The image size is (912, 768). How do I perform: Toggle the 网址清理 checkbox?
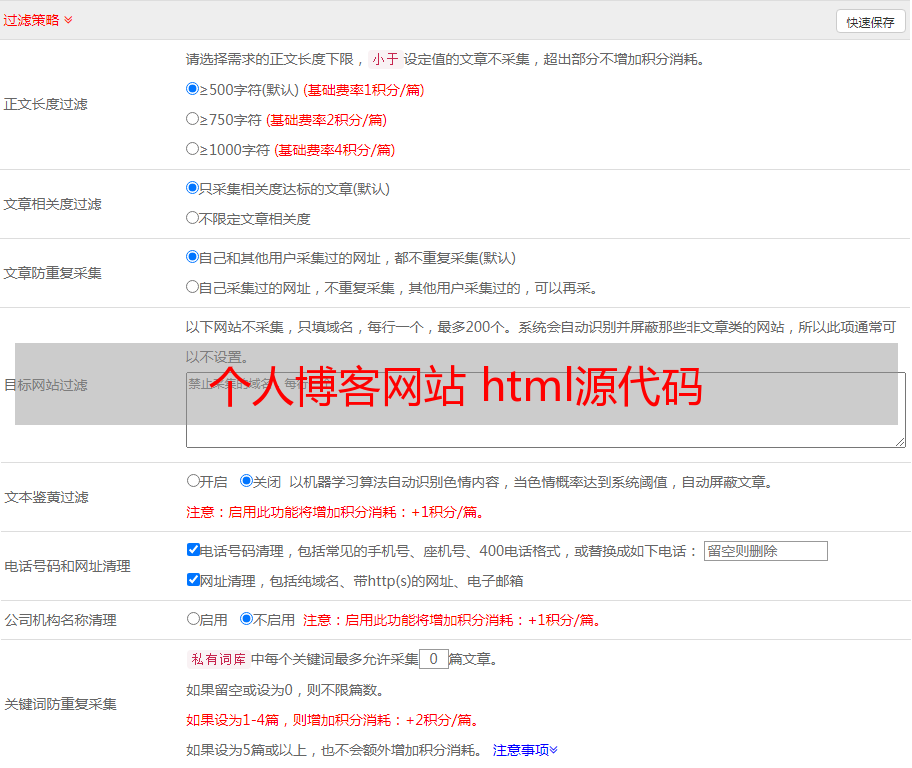click(x=193, y=580)
